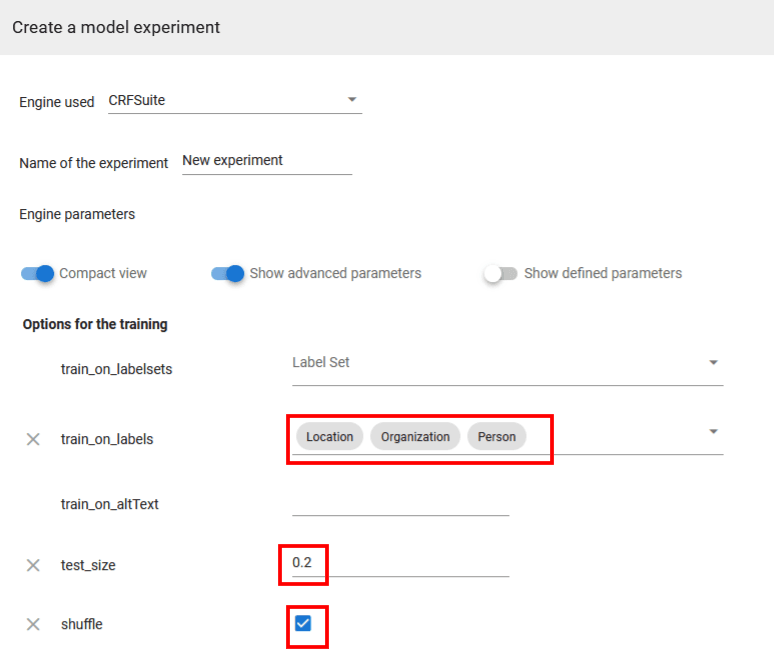Image resolution: width=774 pixels, height=649 pixels.
Task: Click the Options for the training heading
Action: [95, 325]
